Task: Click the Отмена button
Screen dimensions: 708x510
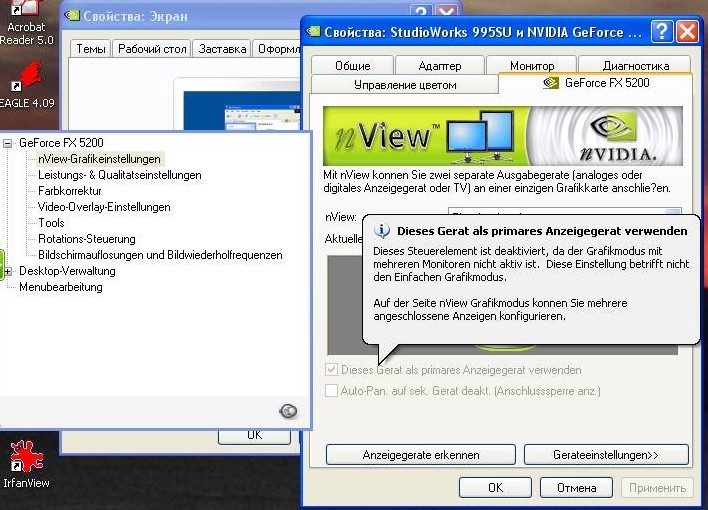Action: (576, 487)
